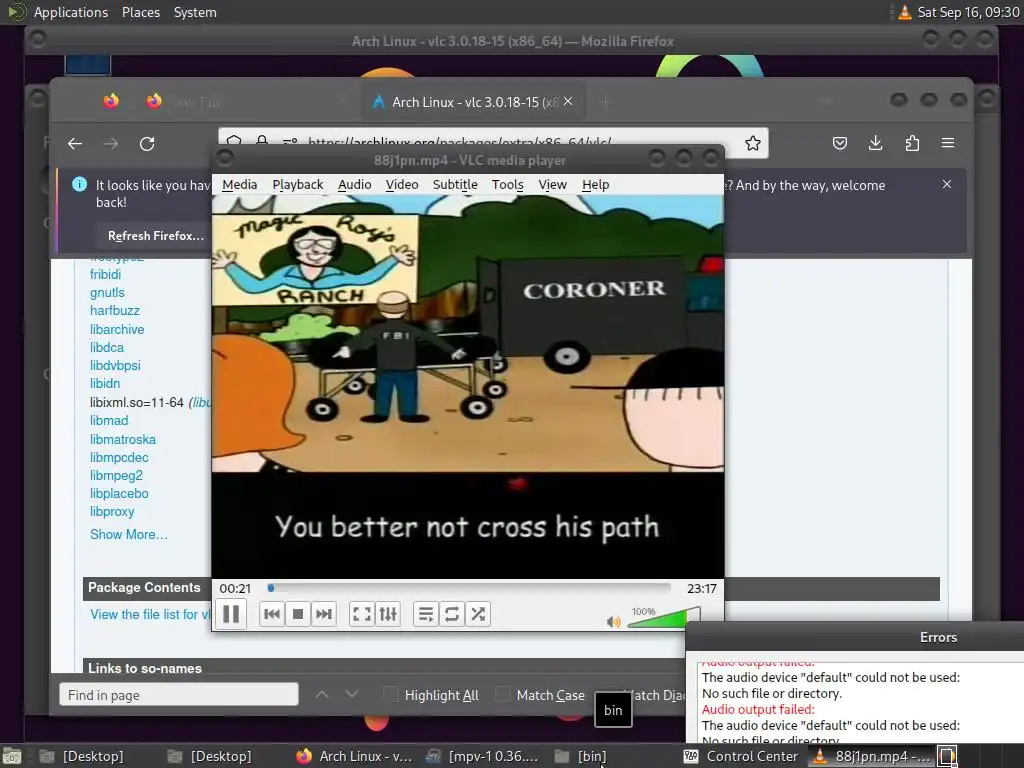Screen dimensions: 1024x768
Task: Click the show desktop icon in taskbar
Action: pyautogui.click(x=12, y=757)
